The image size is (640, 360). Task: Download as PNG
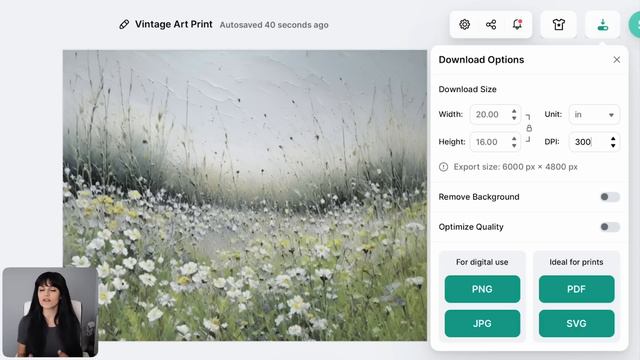coord(482,289)
